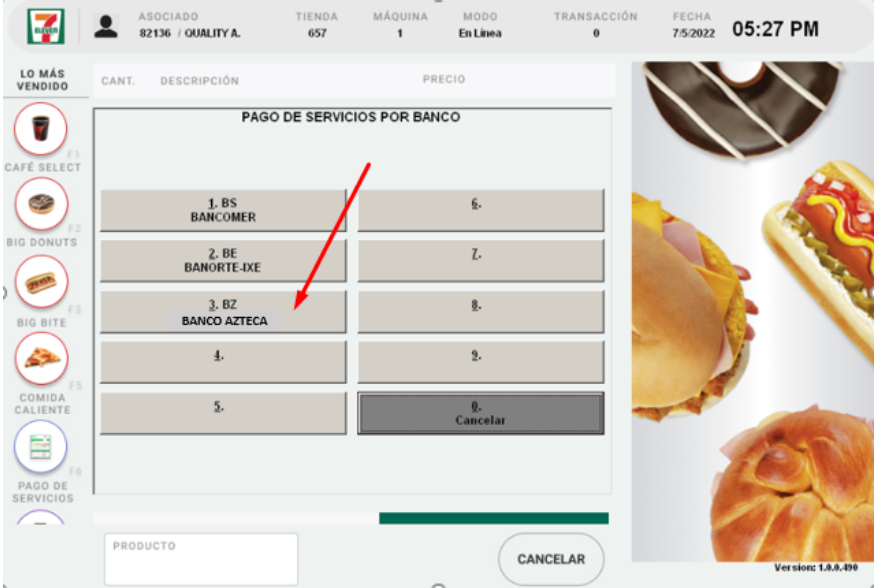Open the Pago de Servicios icon
This screenshot has width=879, height=588.
(x=40, y=447)
